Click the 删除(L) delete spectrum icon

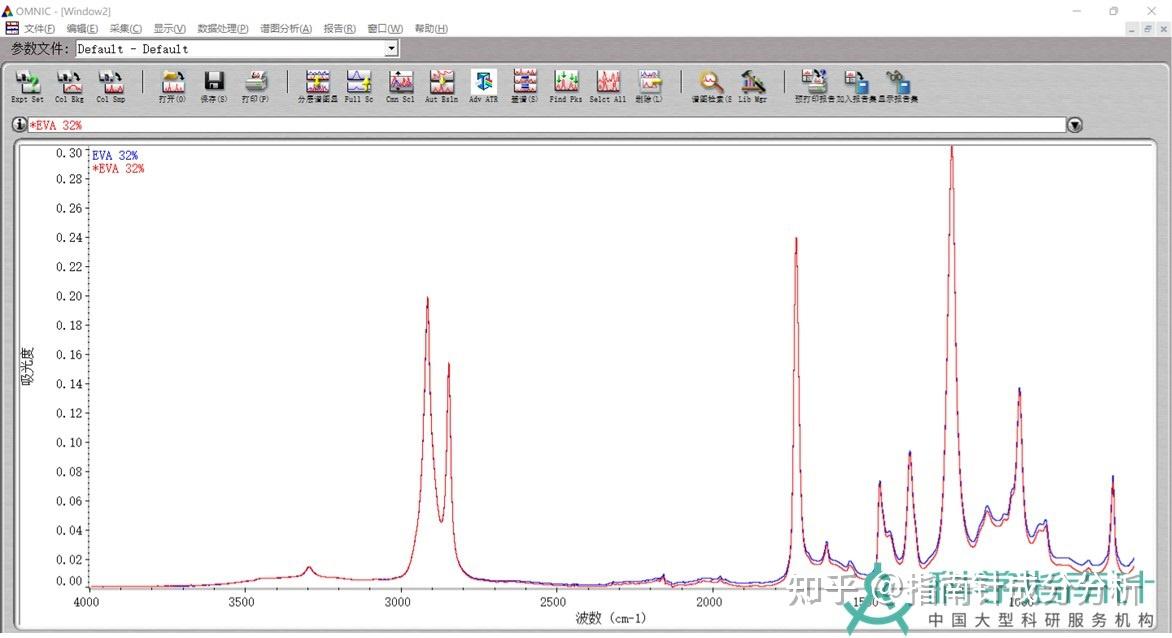point(649,87)
